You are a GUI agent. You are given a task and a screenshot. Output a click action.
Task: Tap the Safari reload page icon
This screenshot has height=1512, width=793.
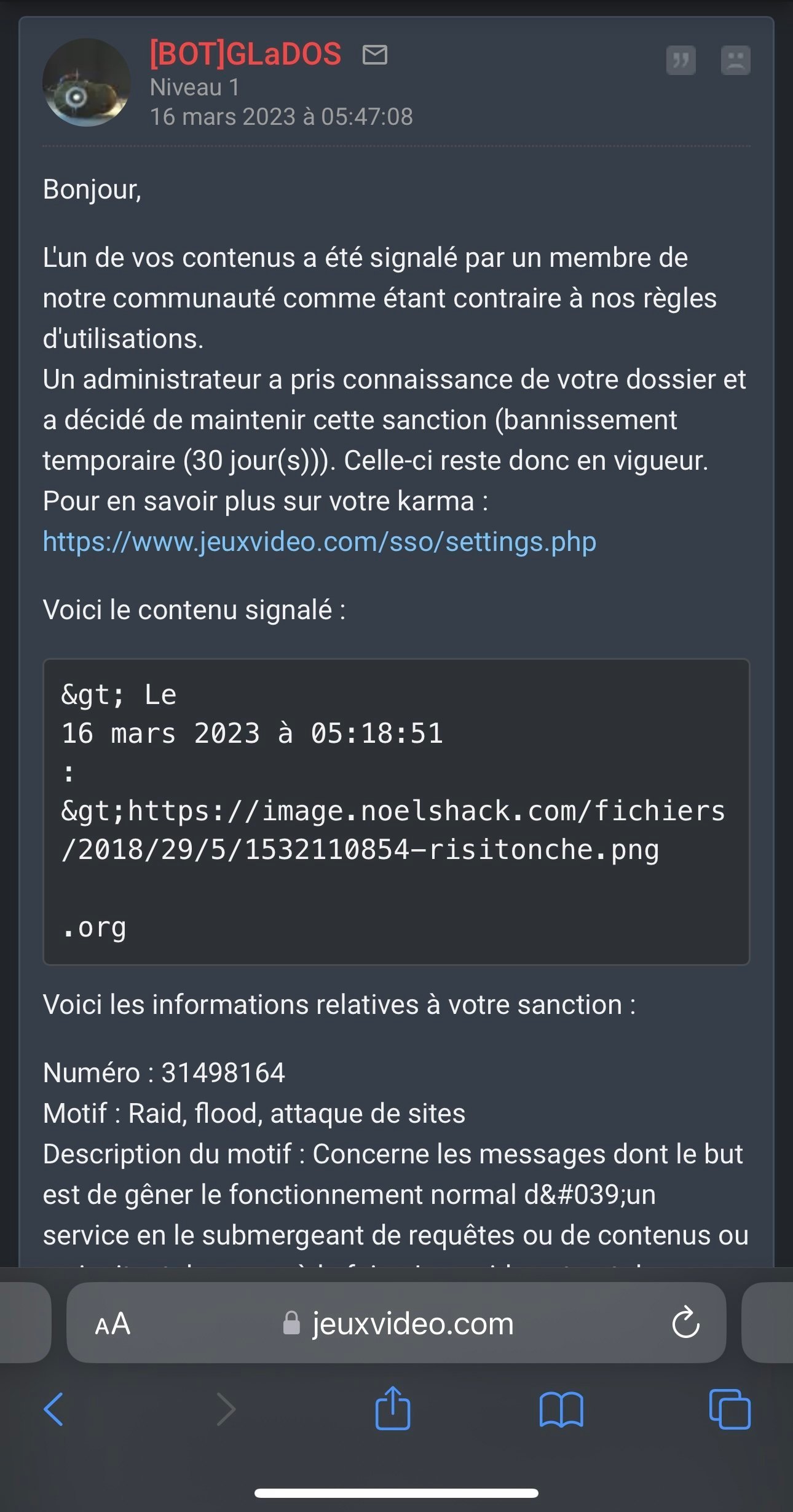pyautogui.click(x=686, y=1323)
